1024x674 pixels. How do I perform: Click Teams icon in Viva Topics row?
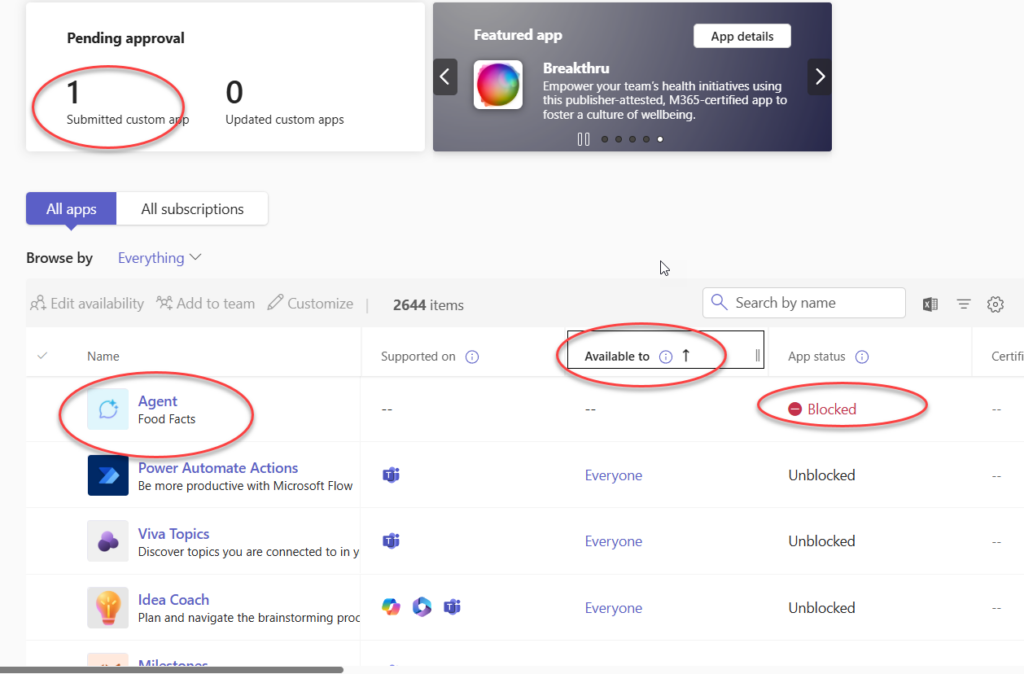point(391,541)
